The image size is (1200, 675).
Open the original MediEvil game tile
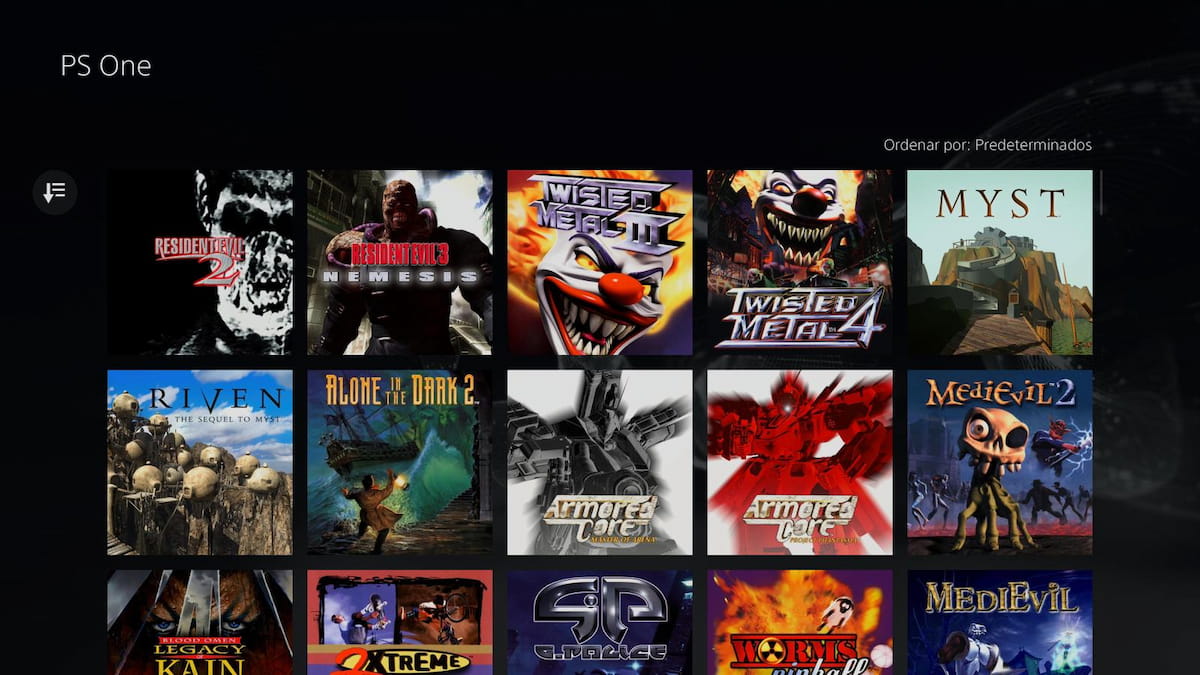[x=1000, y=623]
